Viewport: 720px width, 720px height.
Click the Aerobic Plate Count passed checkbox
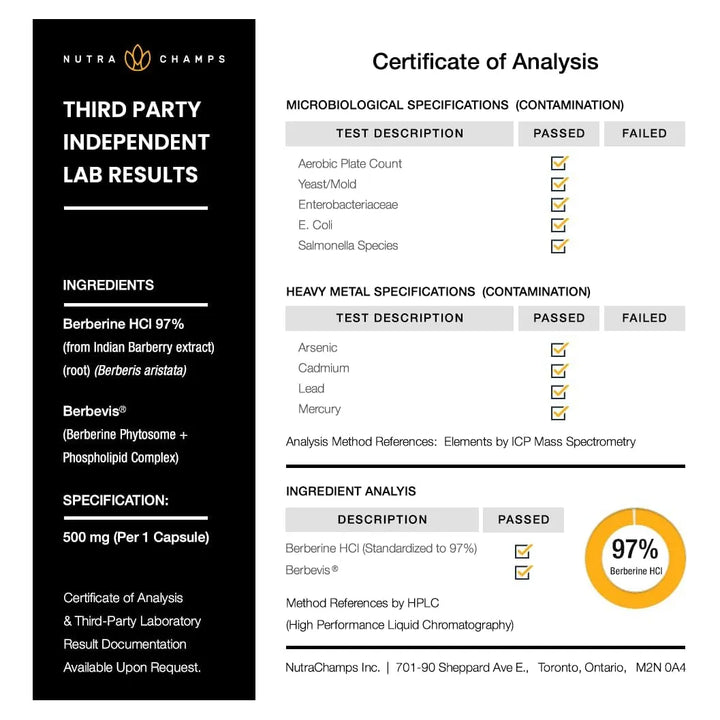[x=559, y=164]
